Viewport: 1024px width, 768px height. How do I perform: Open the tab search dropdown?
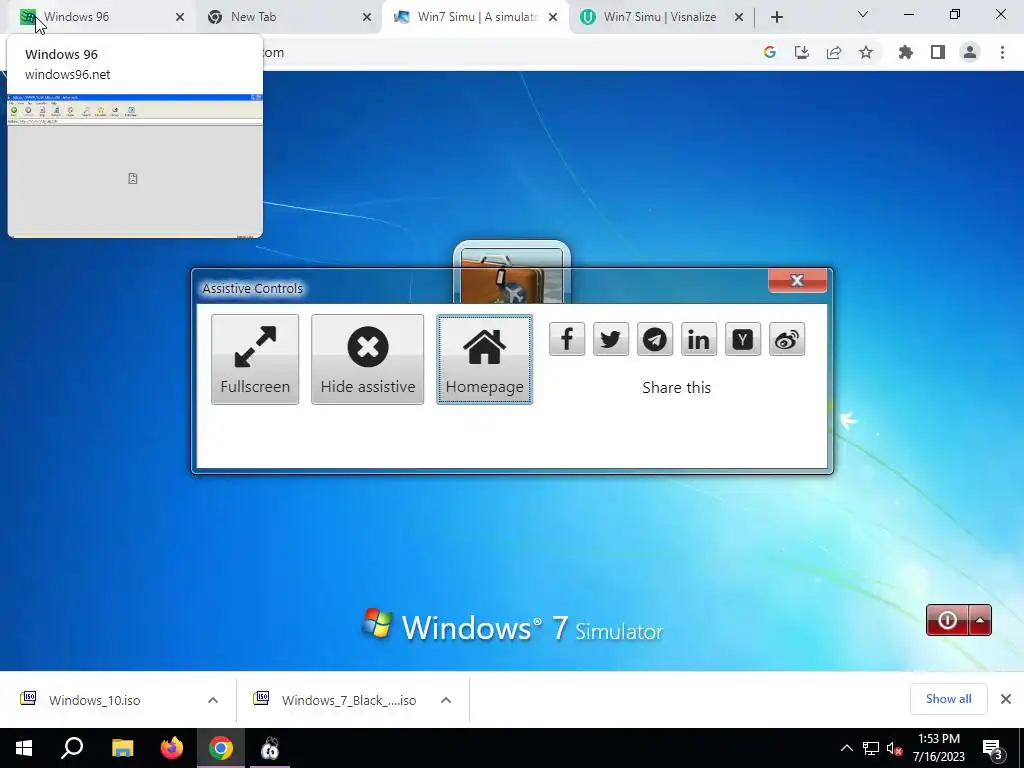tap(863, 14)
